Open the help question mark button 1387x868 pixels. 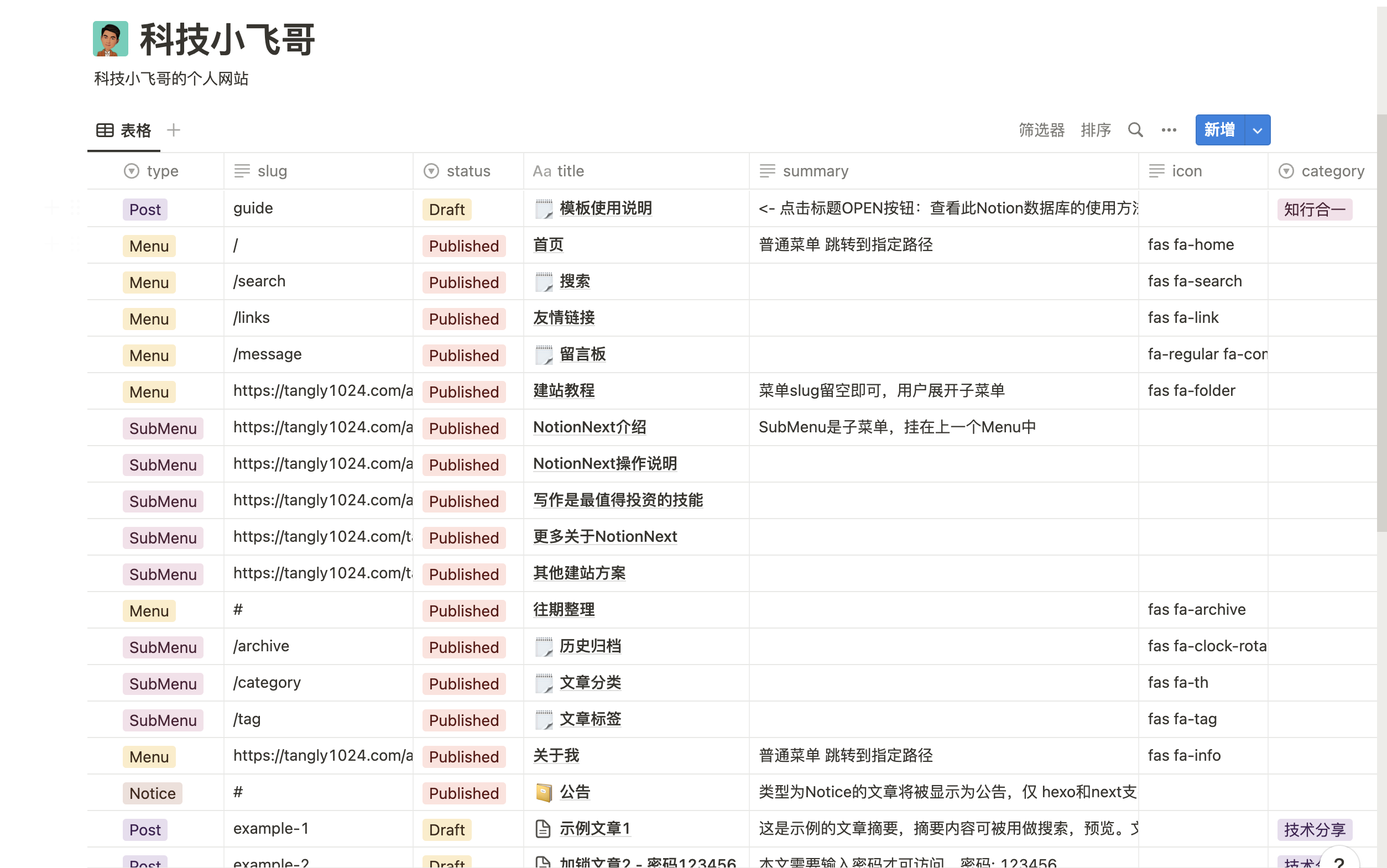pyautogui.click(x=1339, y=861)
